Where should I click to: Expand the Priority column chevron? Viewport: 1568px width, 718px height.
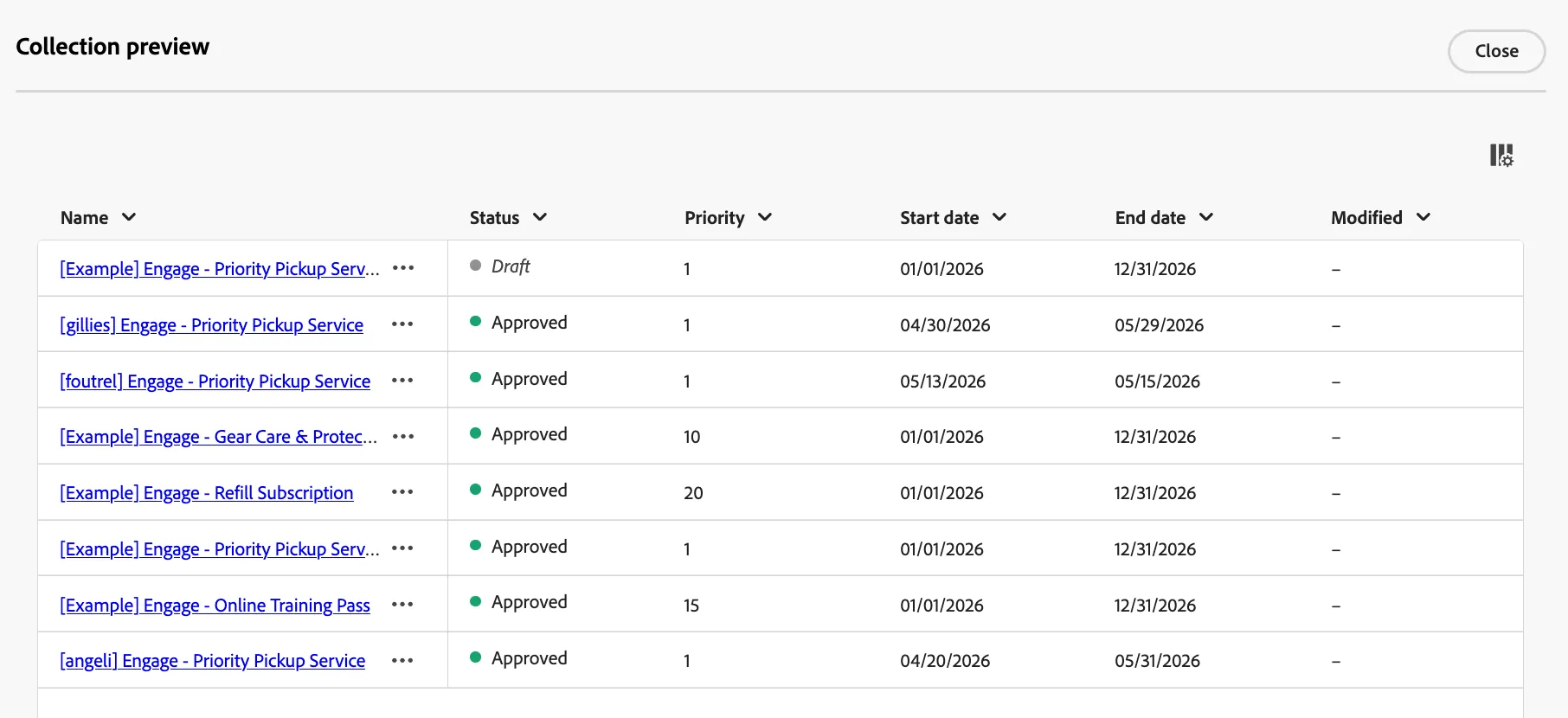765,217
